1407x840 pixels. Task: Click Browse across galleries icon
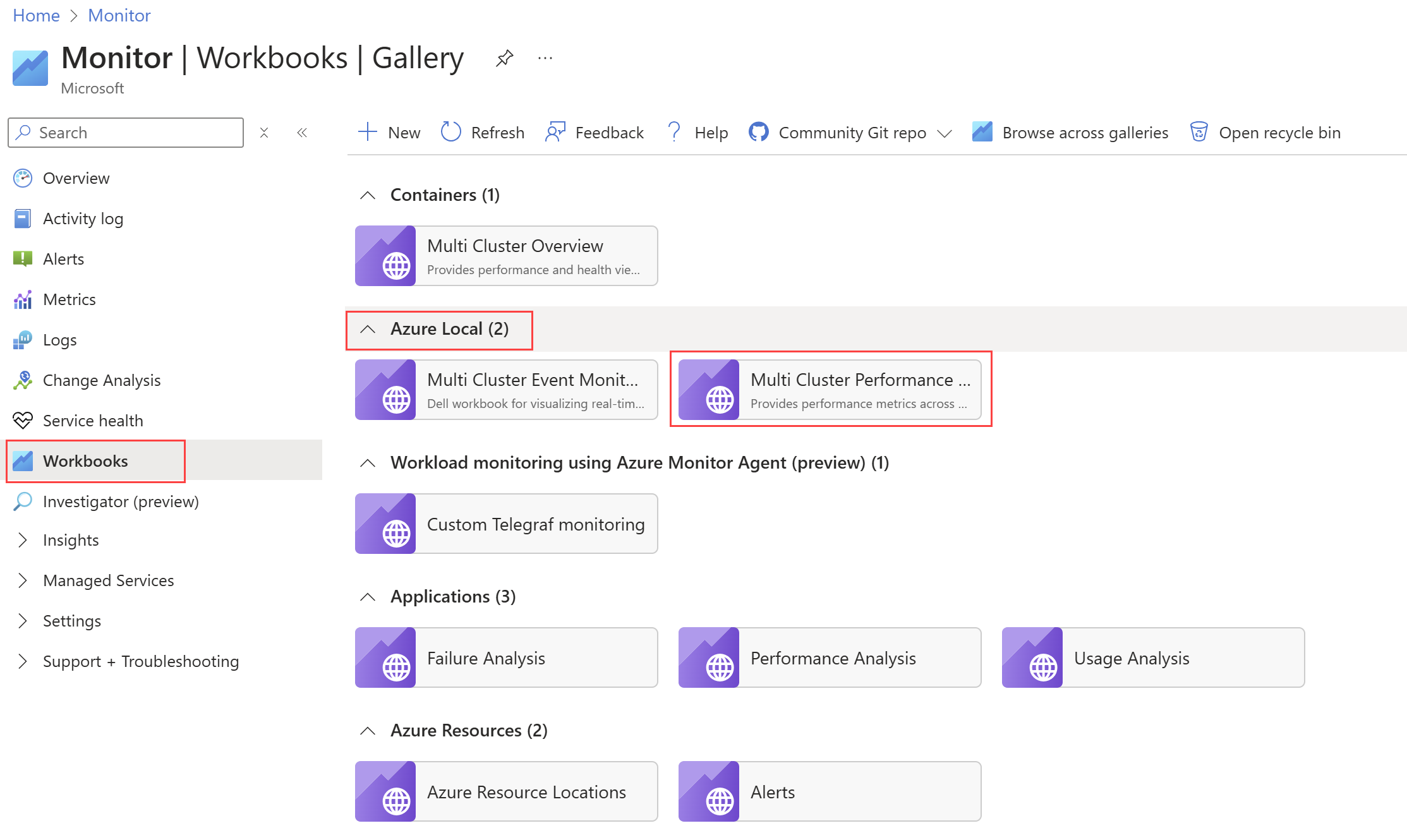click(x=982, y=132)
